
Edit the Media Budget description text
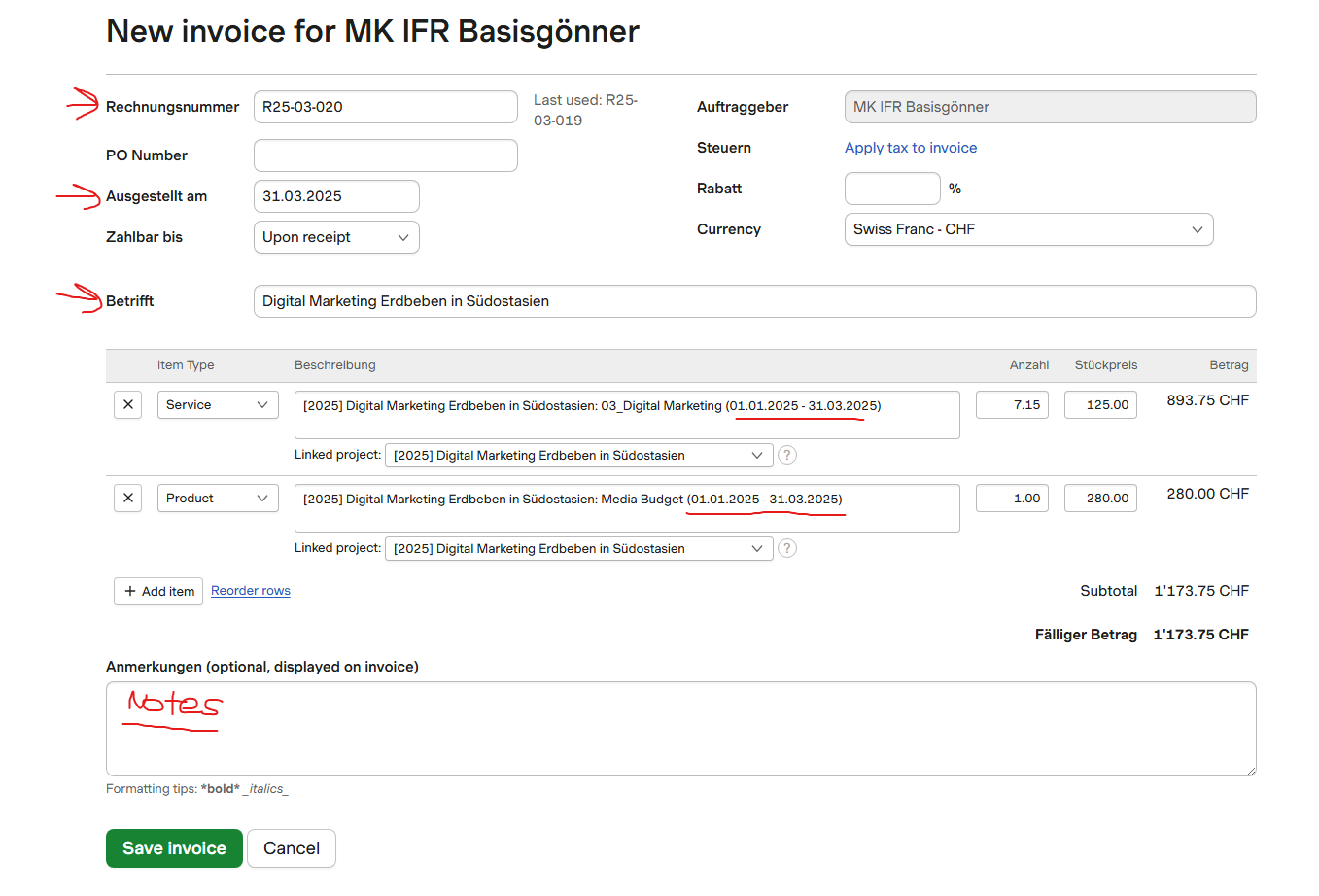(x=627, y=508)
